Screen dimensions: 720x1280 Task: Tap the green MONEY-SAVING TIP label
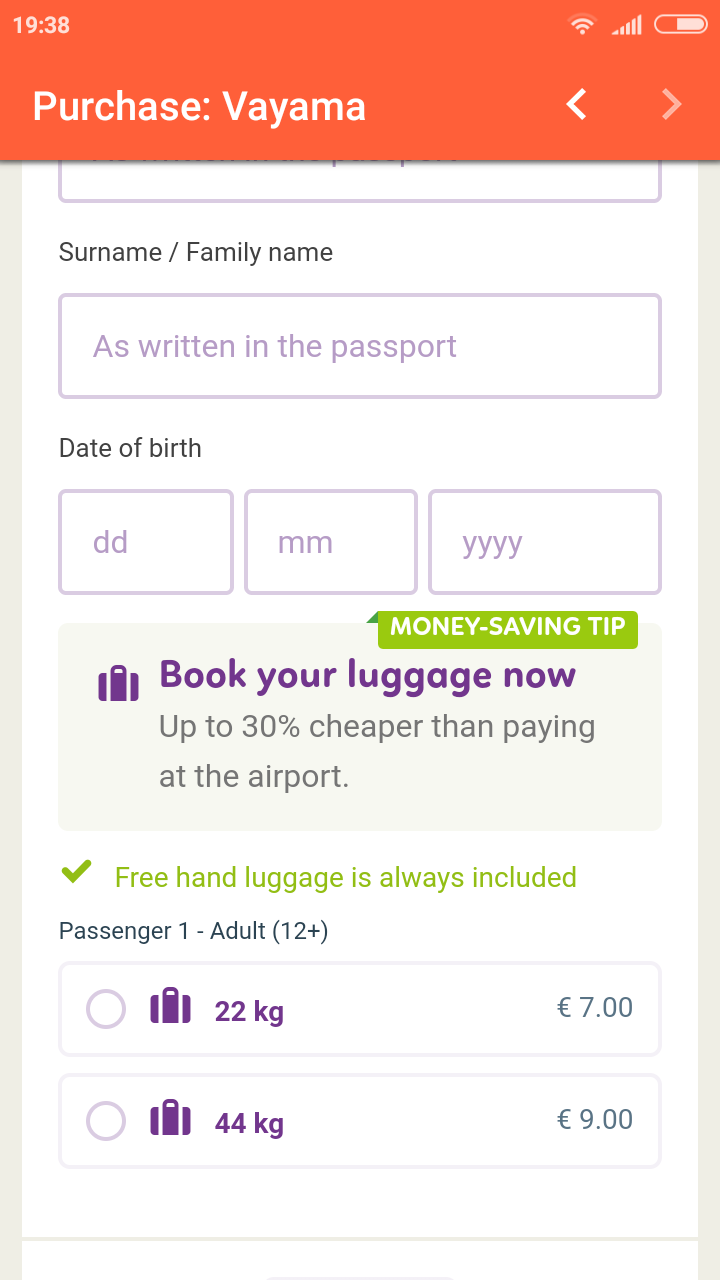507,628
